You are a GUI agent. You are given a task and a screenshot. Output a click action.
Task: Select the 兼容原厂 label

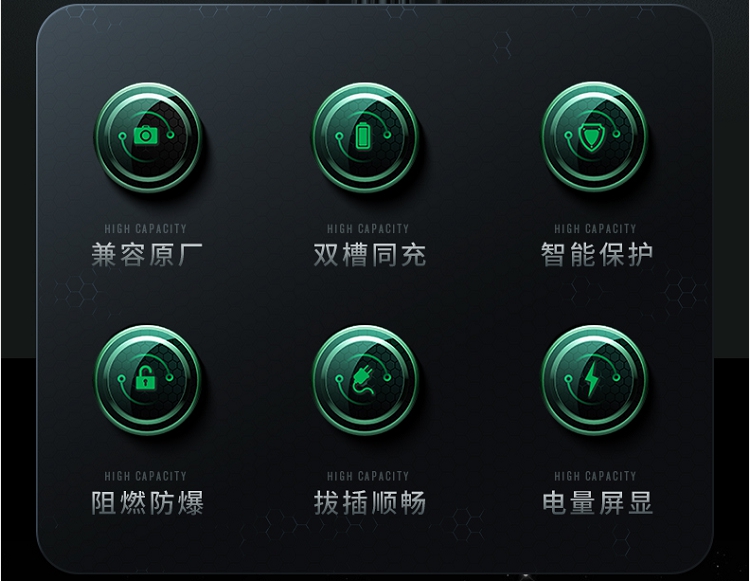[x=147, y=254]
